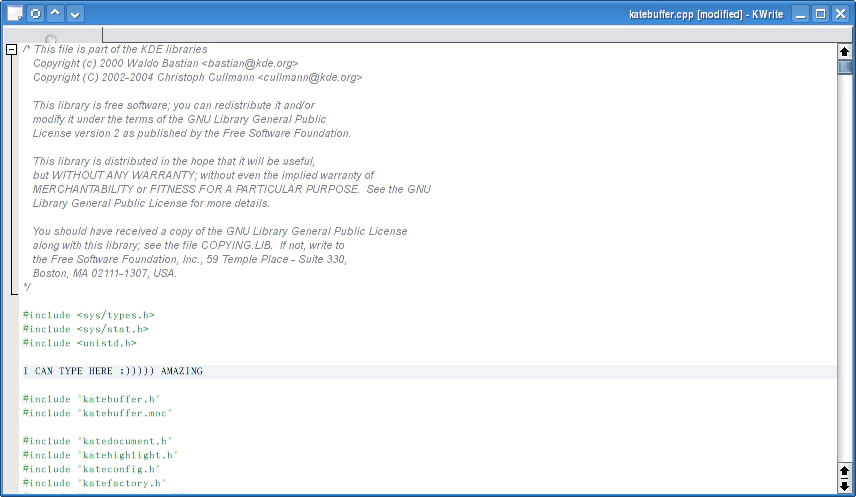Click line "MERCHANTABILITY or FITNESS FOR A PARTICULAR PURPOSE"
Viewport: 856px width, 497px height.
point(231,190)
